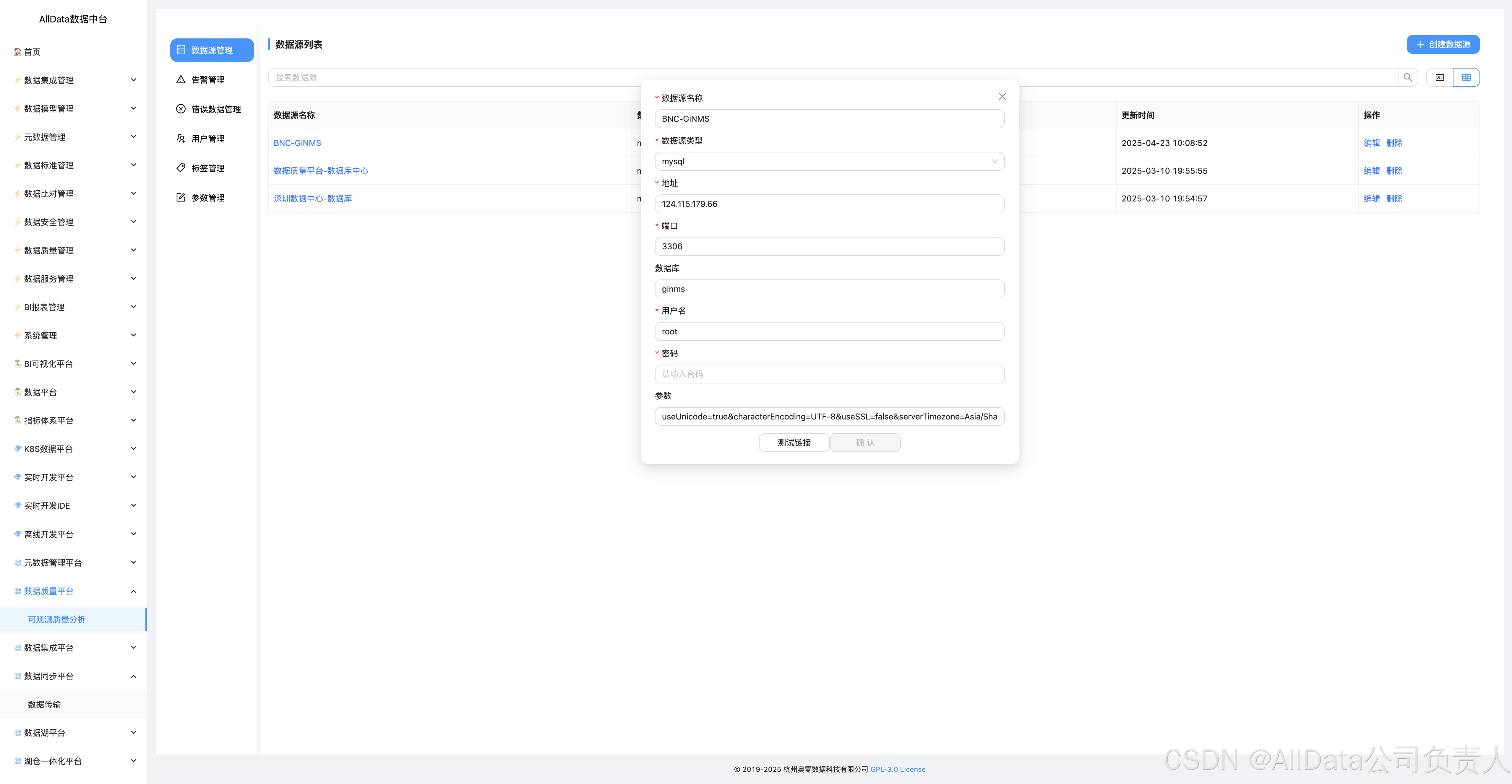Expand 数据集成管理 menu chevron

(133, 80)
